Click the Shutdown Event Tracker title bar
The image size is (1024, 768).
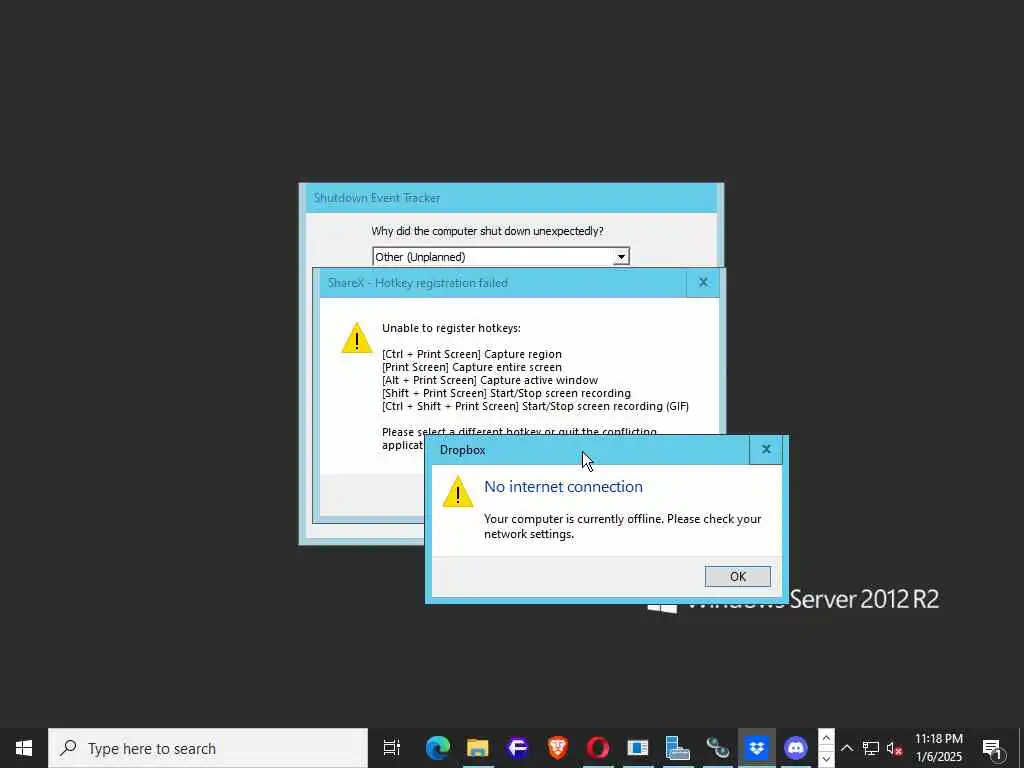click(511, 198)
